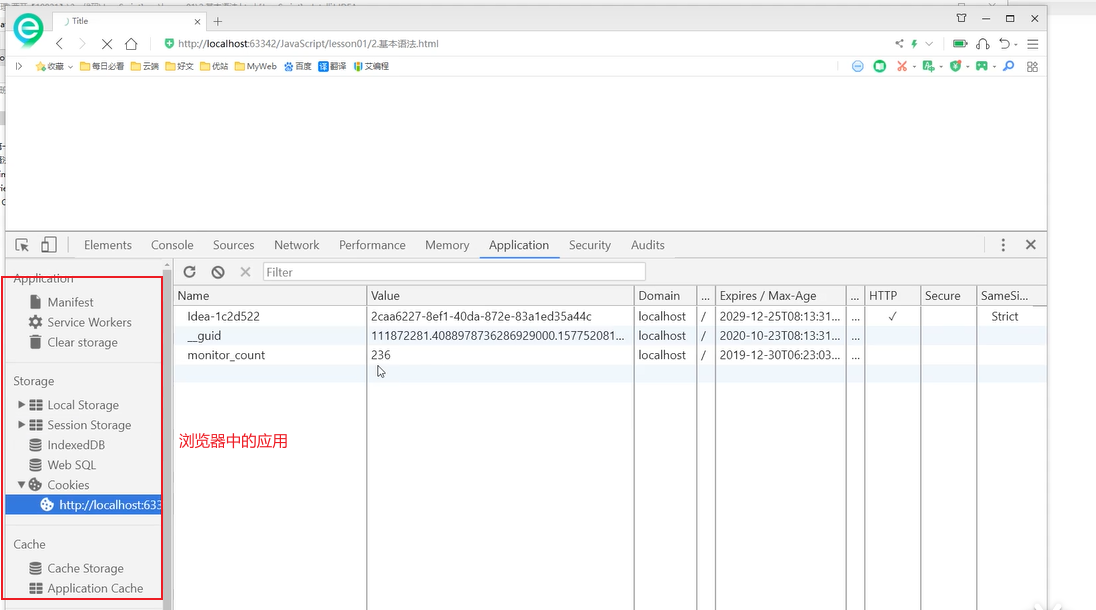Open dropdown next to translate extension icon

(x=941, y=67)
